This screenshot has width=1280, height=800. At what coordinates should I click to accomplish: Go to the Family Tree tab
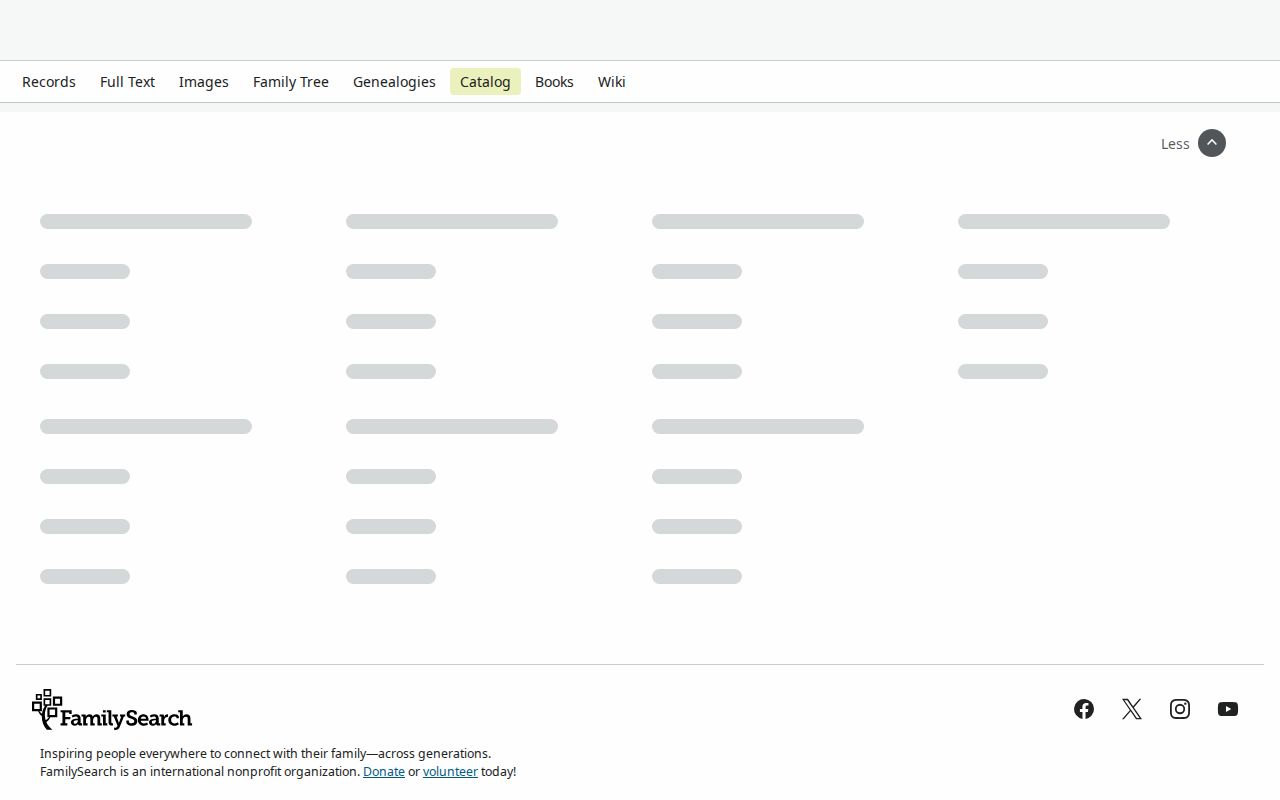pyautogui.click(x=291, y=82)
